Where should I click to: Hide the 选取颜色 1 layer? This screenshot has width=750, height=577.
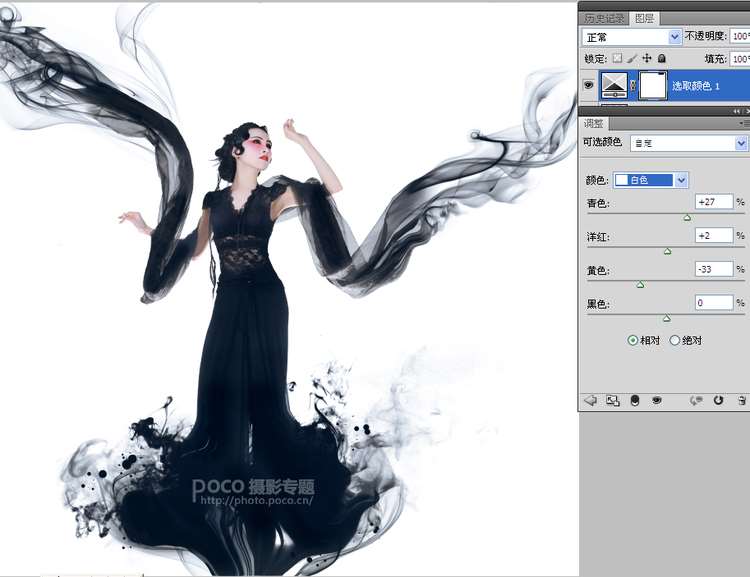pyautogui.click(x=588, y=86)
